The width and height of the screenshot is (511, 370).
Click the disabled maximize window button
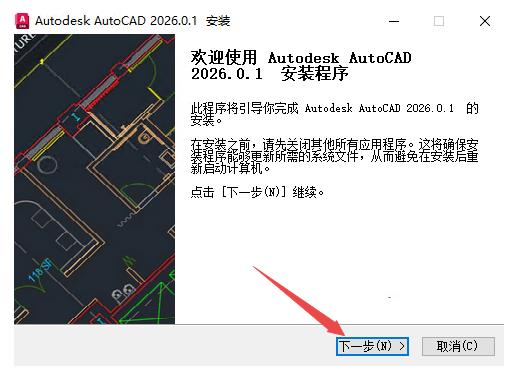click(439, 21)
